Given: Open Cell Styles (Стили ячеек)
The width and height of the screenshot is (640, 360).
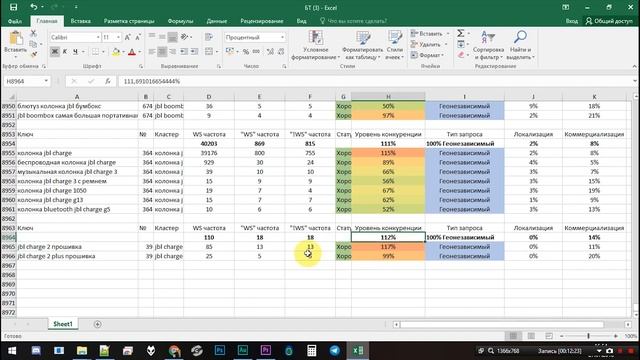Looking at the screenshot, I should 394,45.
